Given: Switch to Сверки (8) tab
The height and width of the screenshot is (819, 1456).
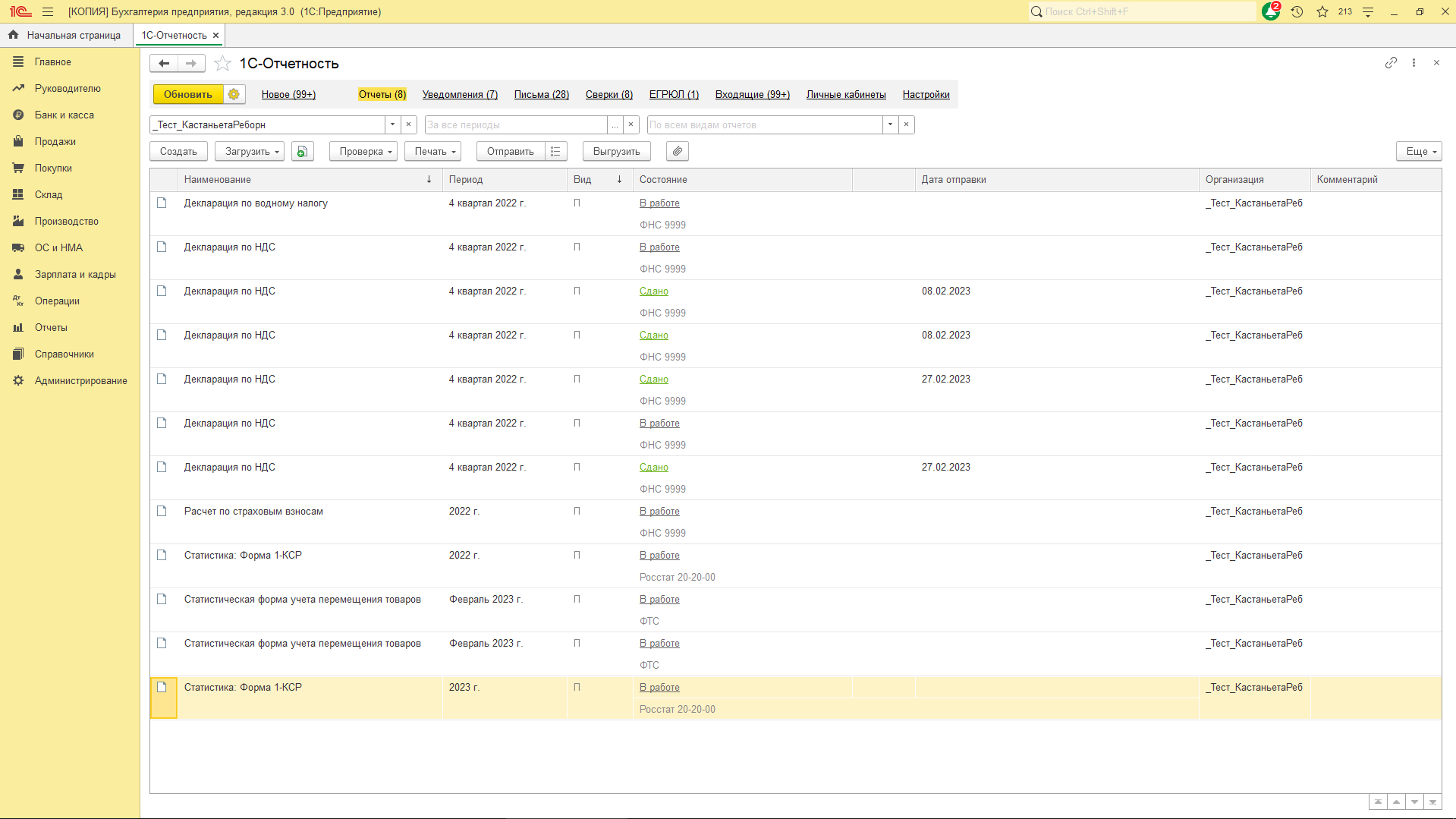Looking at the screenshot, I should tap(609, 94).
